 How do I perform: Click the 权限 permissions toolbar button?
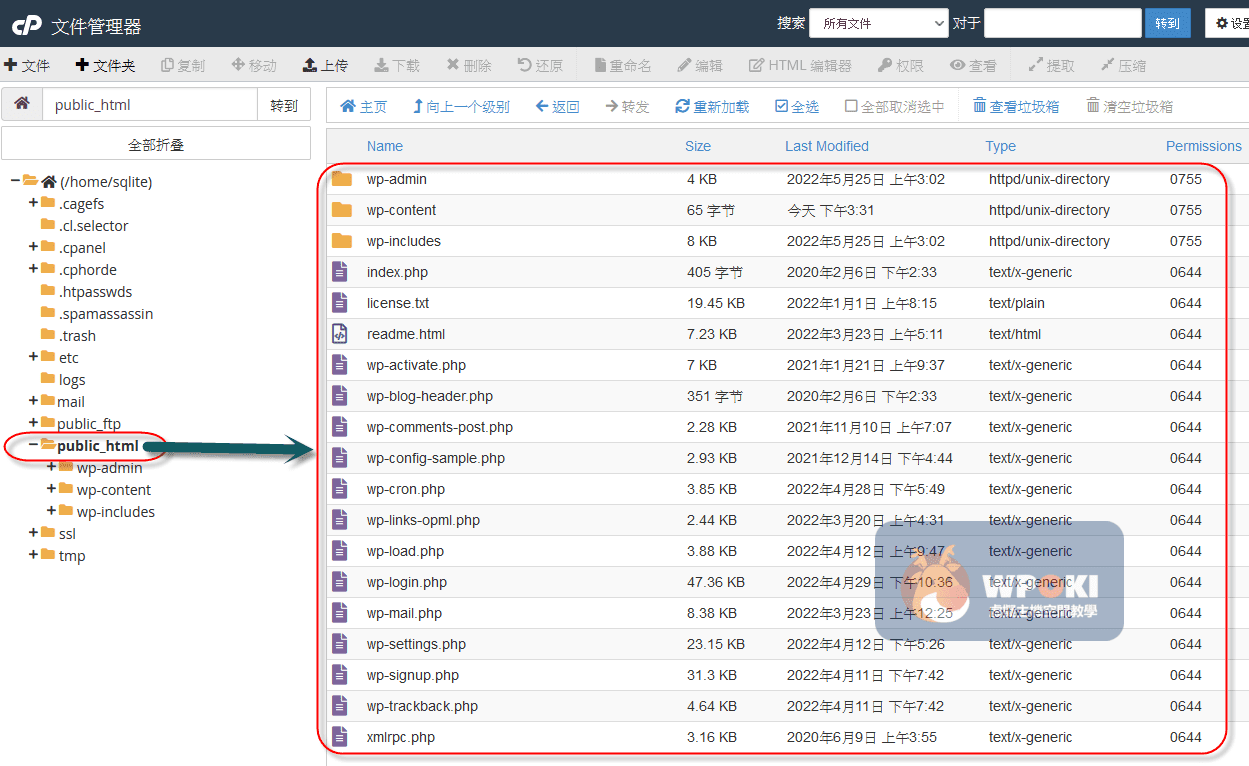pos(901,65)
